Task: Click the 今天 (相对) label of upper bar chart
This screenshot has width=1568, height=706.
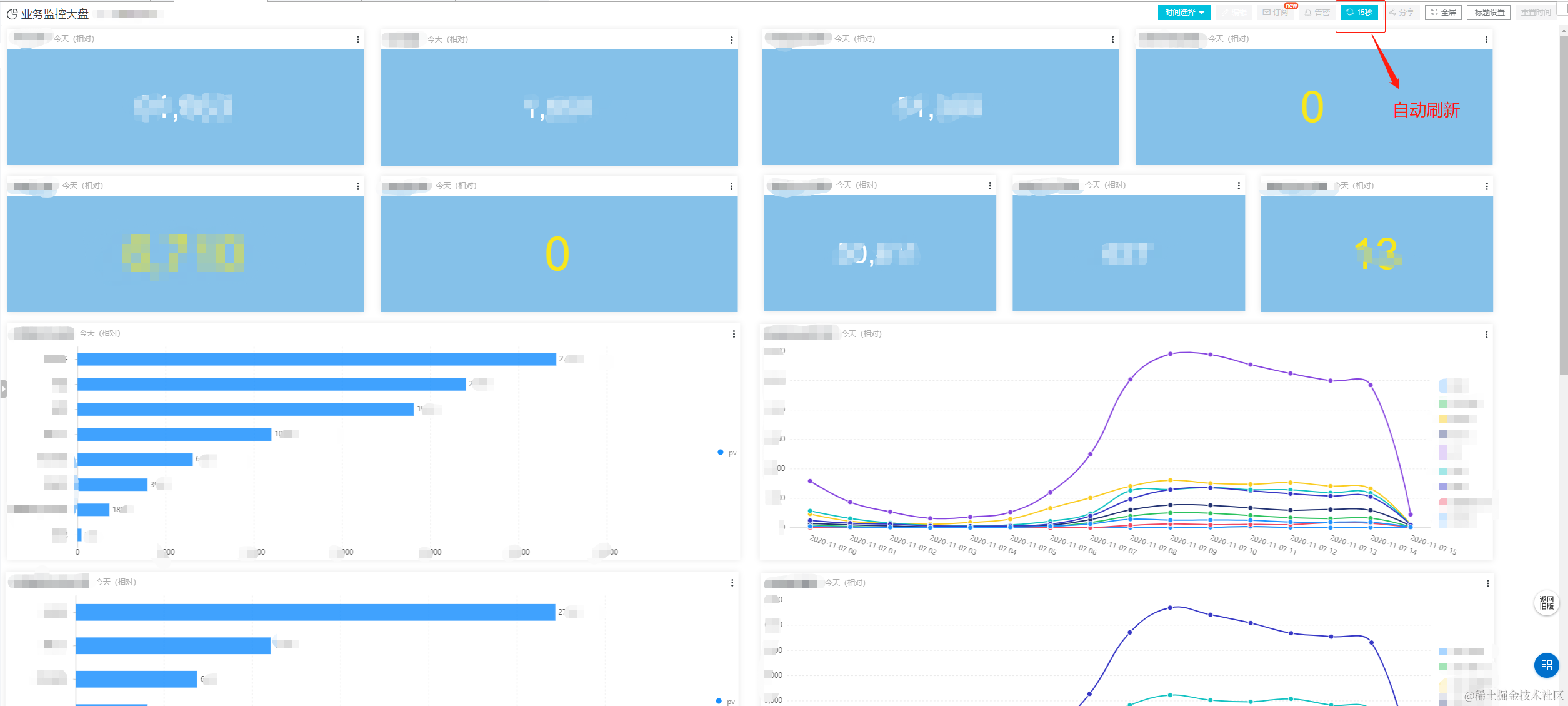Action: (100, 333)
